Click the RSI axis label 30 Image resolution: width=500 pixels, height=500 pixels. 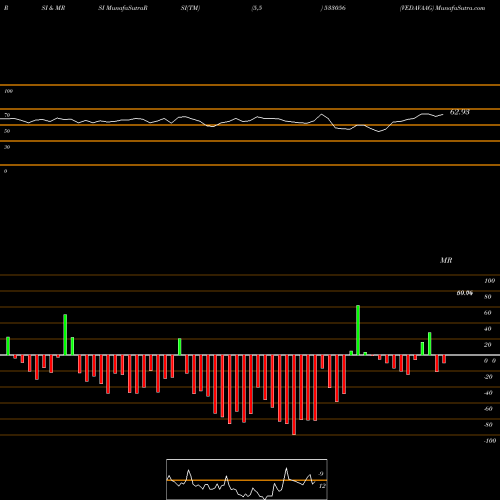7,147
